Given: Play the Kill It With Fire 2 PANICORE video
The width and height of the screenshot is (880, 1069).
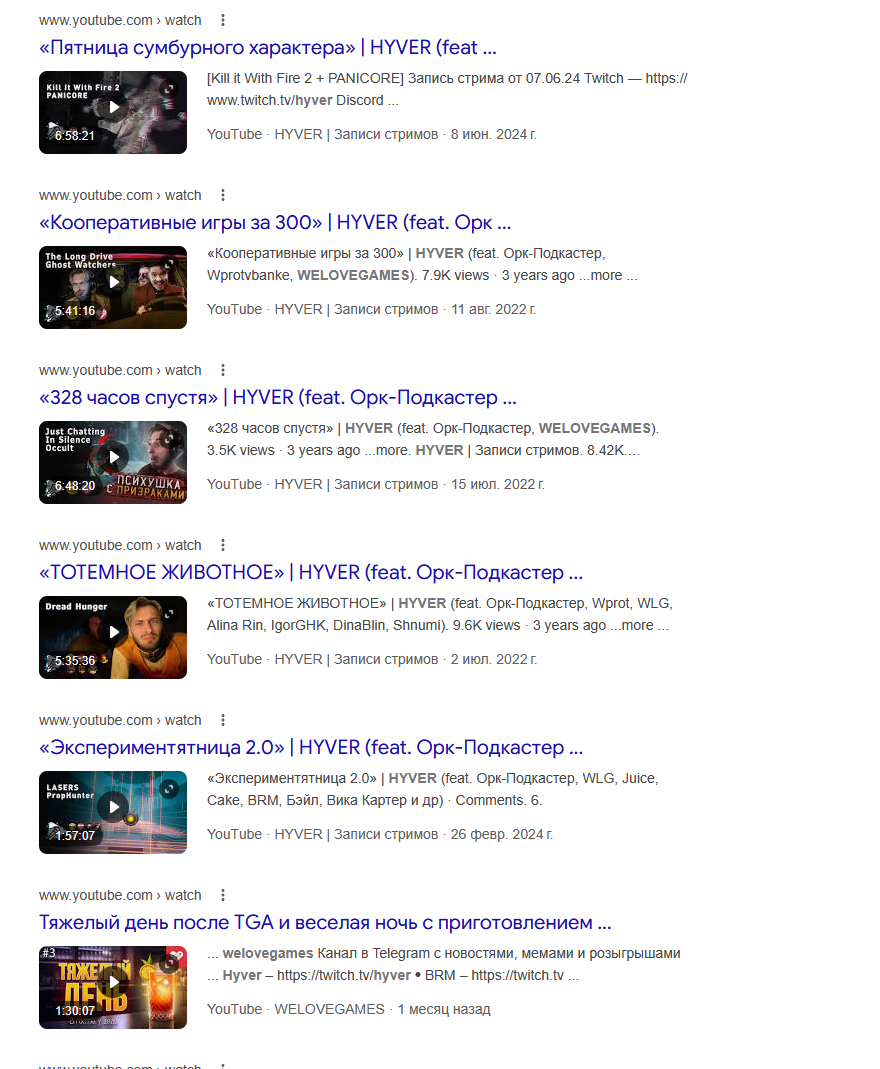Looking at the screenshot, I should pos(114,107).
